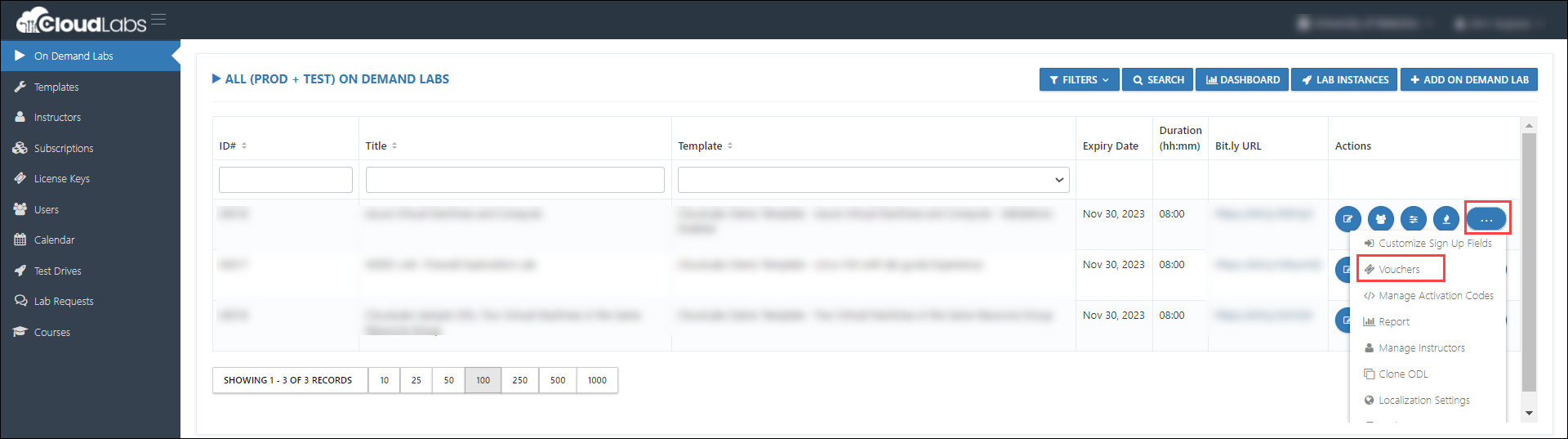
Task: Click the Instructors person icon in sidebar
Action: tap(20, 117)
